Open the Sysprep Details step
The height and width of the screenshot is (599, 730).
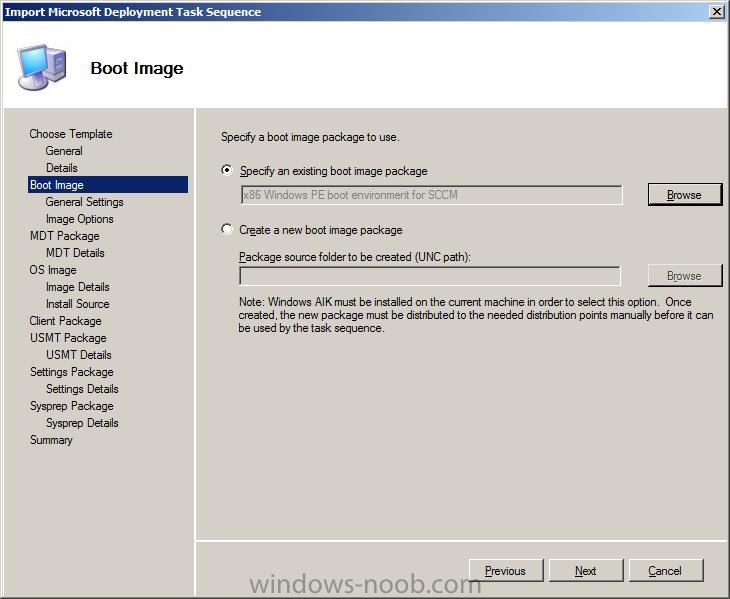(82, 423)
